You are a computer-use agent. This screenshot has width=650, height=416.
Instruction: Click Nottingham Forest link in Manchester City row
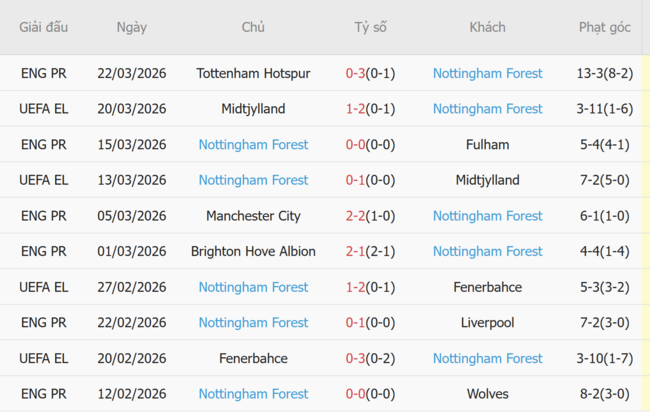point(487,216)
